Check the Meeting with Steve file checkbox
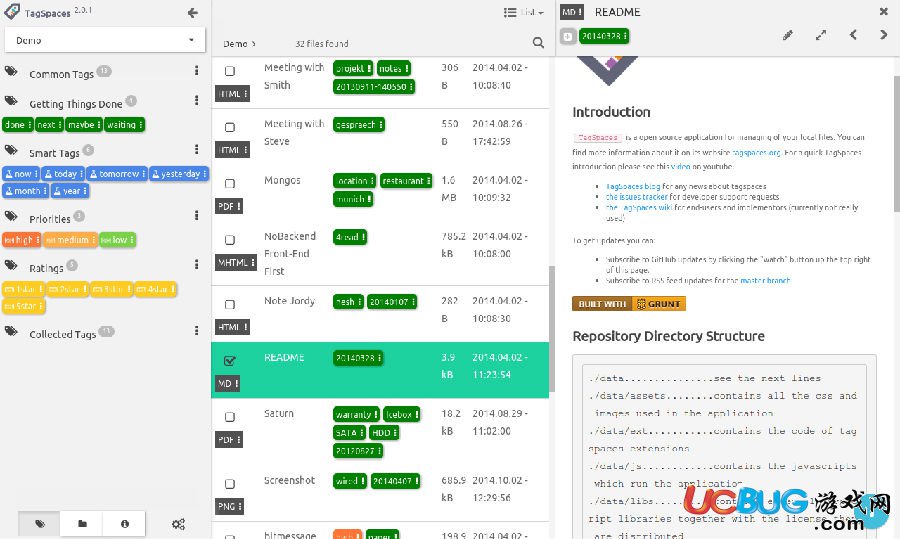Viewport: 900px width, 539px height. (230, 127)
